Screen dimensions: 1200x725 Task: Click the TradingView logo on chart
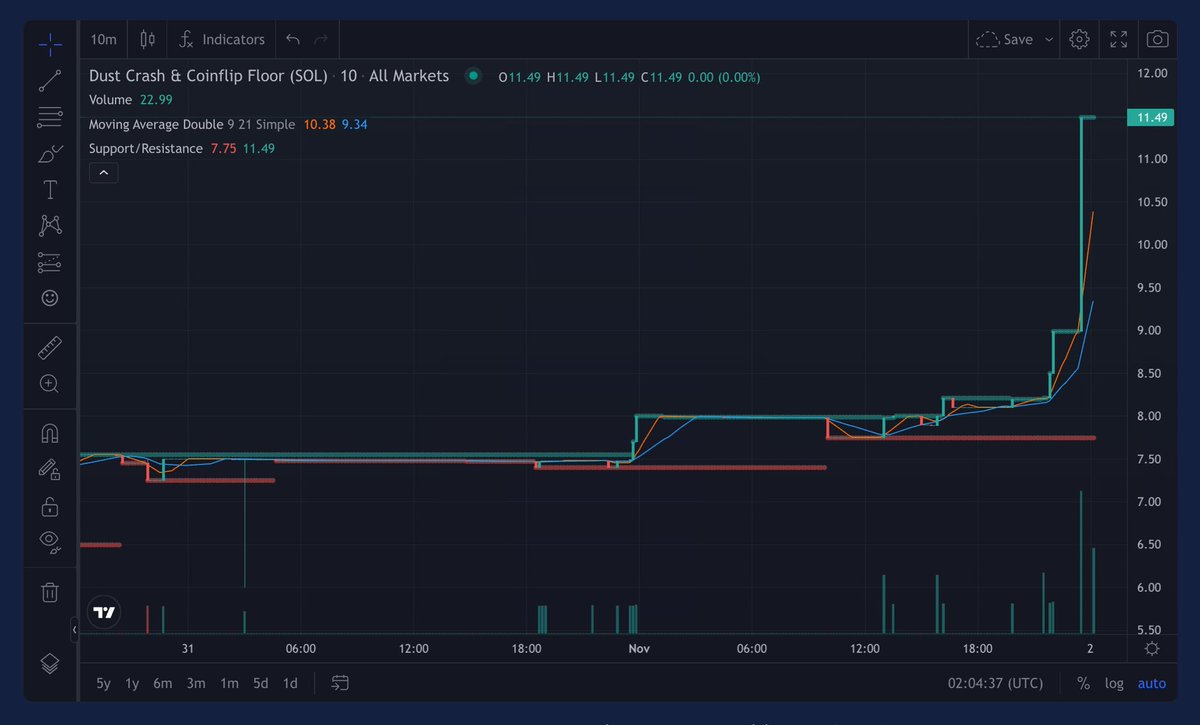(x=104, y=612)
